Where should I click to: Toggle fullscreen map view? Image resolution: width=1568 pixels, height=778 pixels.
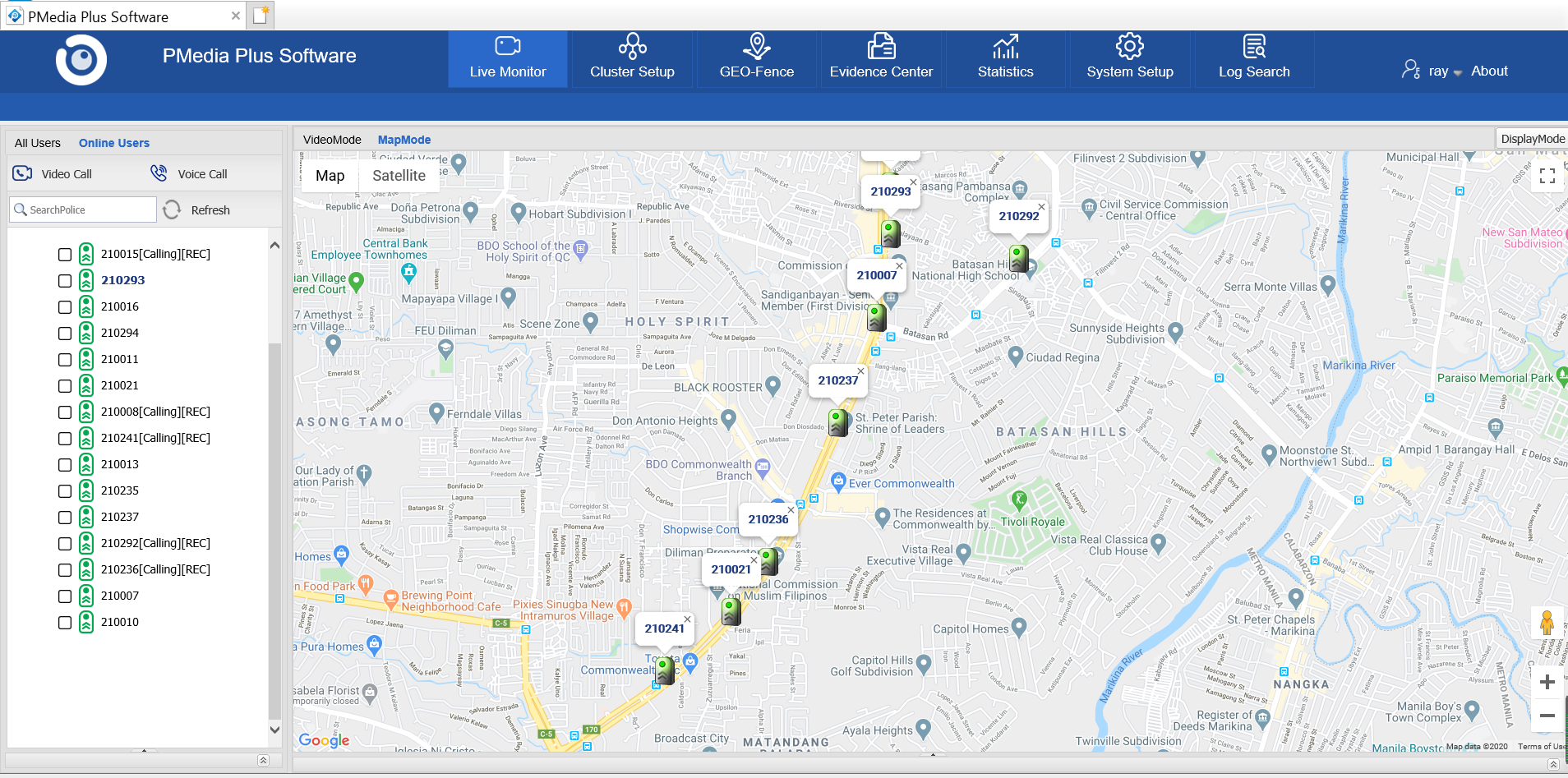(x=1547, y=176)
